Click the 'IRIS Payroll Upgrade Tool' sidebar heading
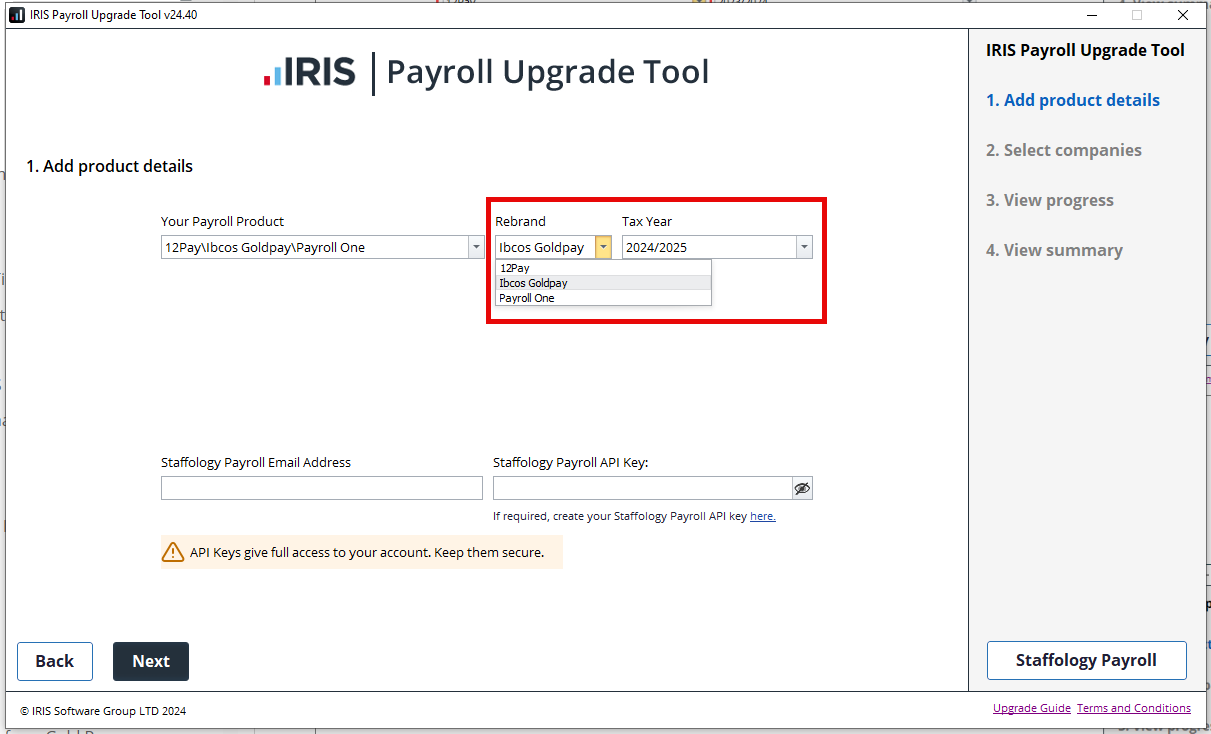The height and width of the screenshot is (734, 1211). tap(1085, 50)
